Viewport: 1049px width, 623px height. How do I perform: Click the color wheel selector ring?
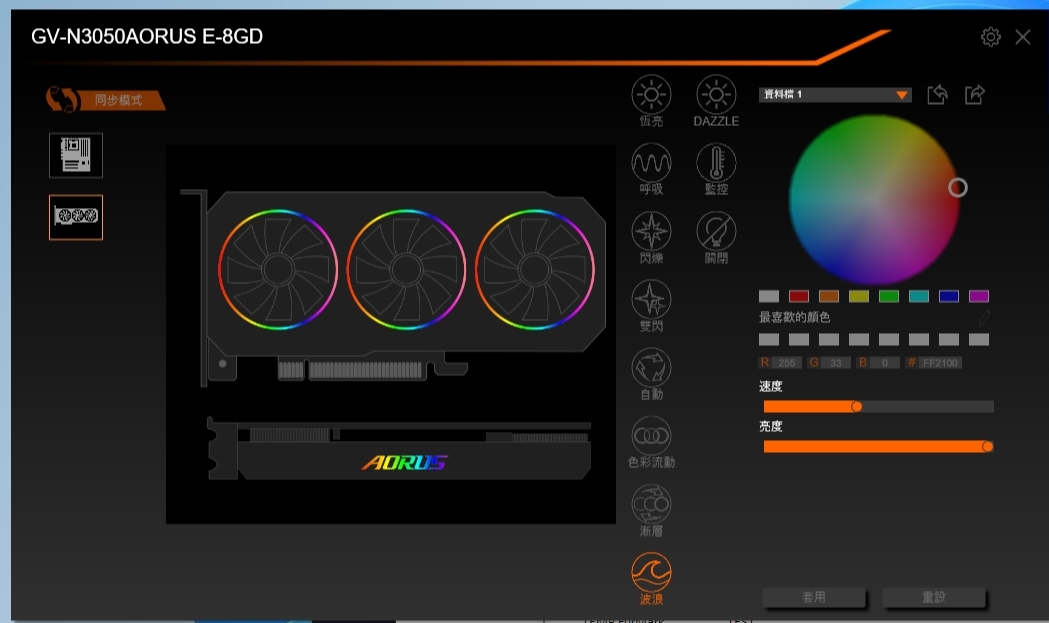[x=957, y=187]
